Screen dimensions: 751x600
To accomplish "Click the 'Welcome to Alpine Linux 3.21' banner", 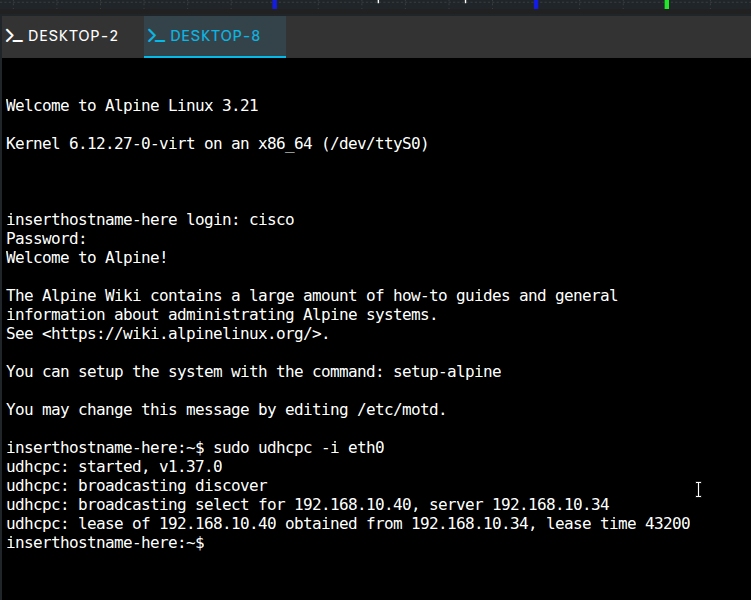I will pos(132,106).
